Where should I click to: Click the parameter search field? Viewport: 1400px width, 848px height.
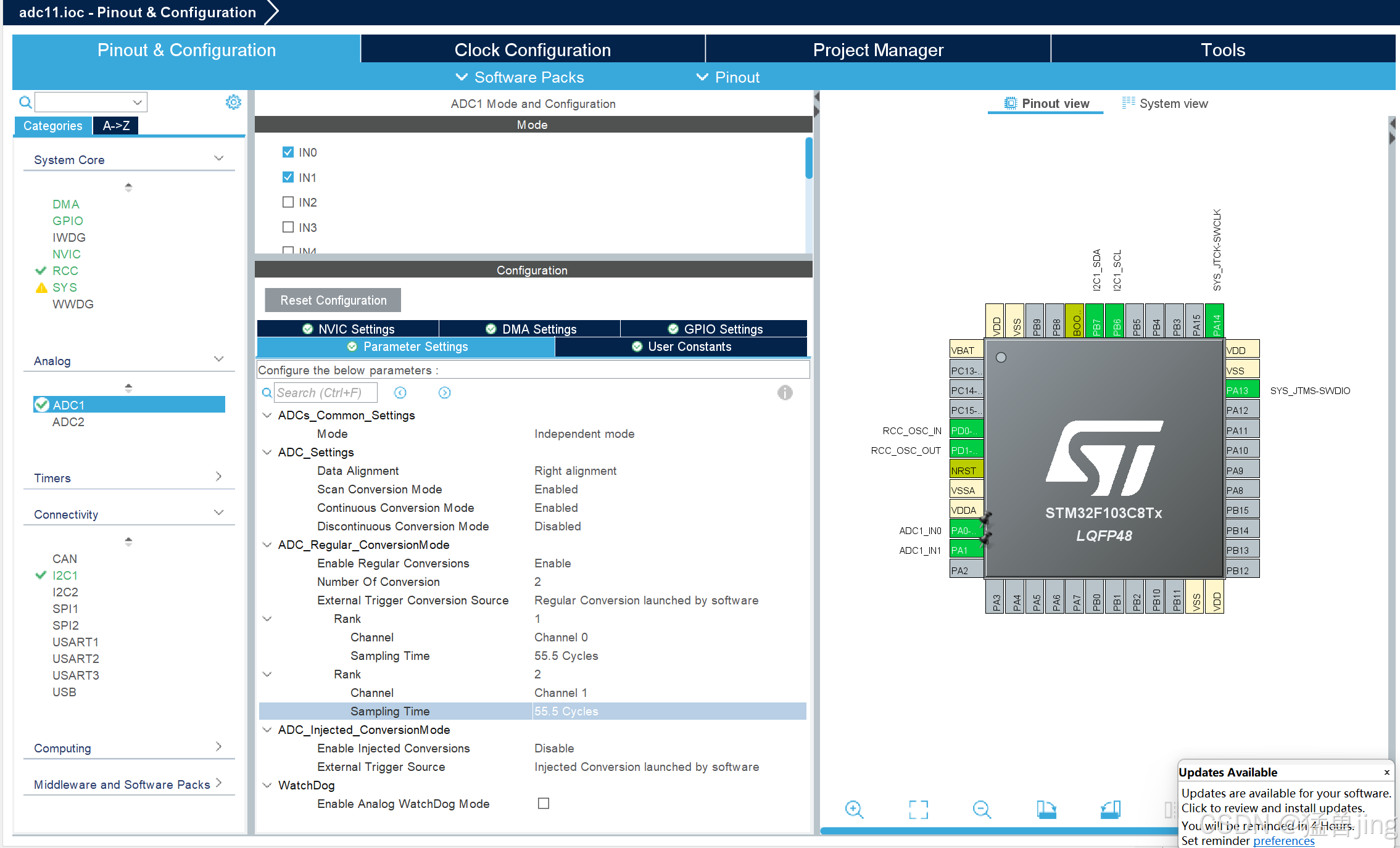pyautogui.click(x=325, y=392)
